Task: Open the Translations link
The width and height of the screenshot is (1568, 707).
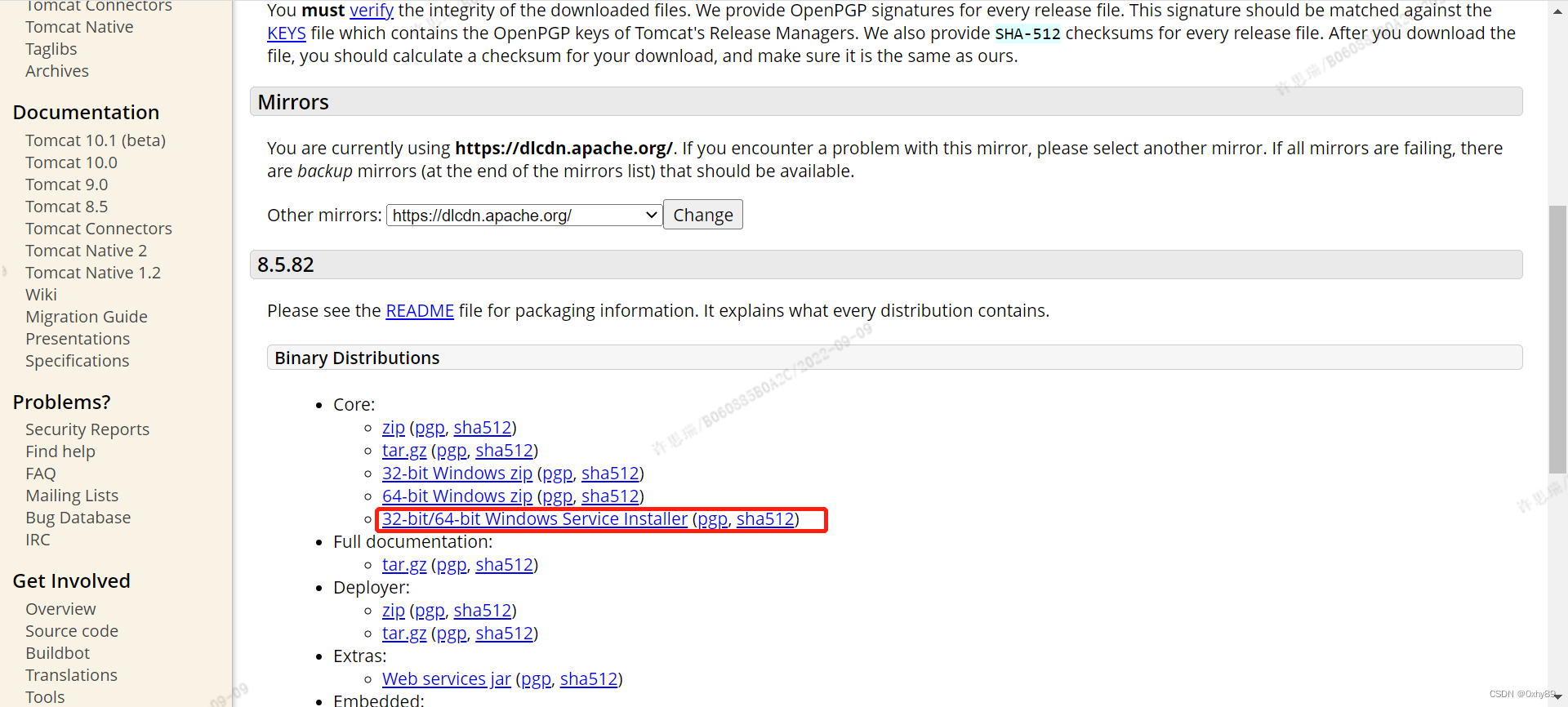Action: tap(71, 675)
